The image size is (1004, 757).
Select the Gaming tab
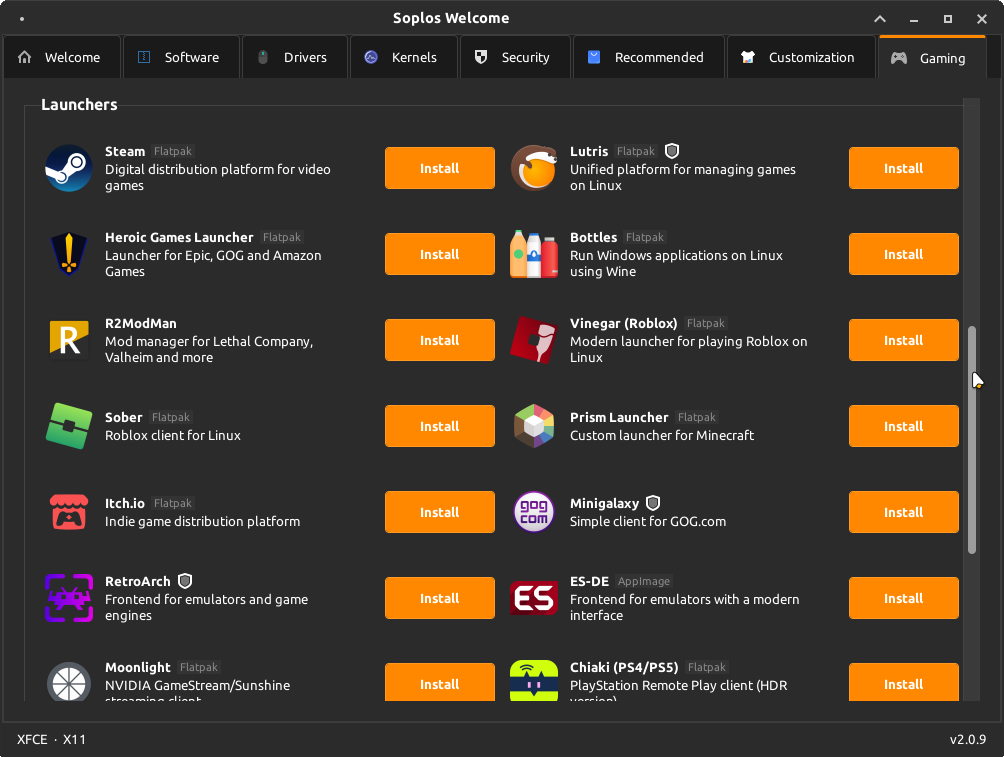(x=932, y=58)
